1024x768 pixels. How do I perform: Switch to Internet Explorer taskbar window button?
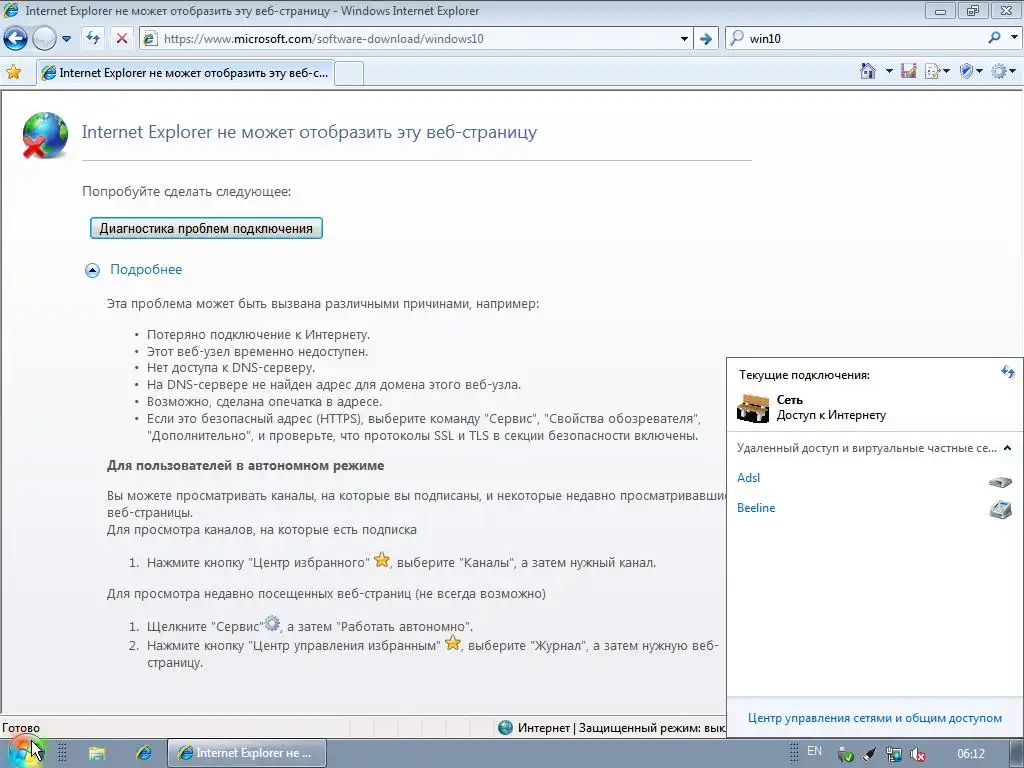tap(247, 754)
